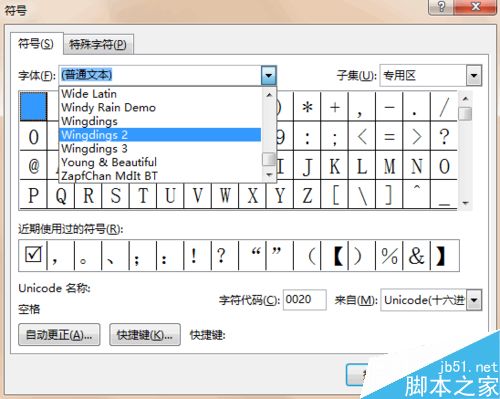Viewport: 500px width, 399px height.
Task: Click the symbol grid scroll-down arrow
Action: (465, 203)
